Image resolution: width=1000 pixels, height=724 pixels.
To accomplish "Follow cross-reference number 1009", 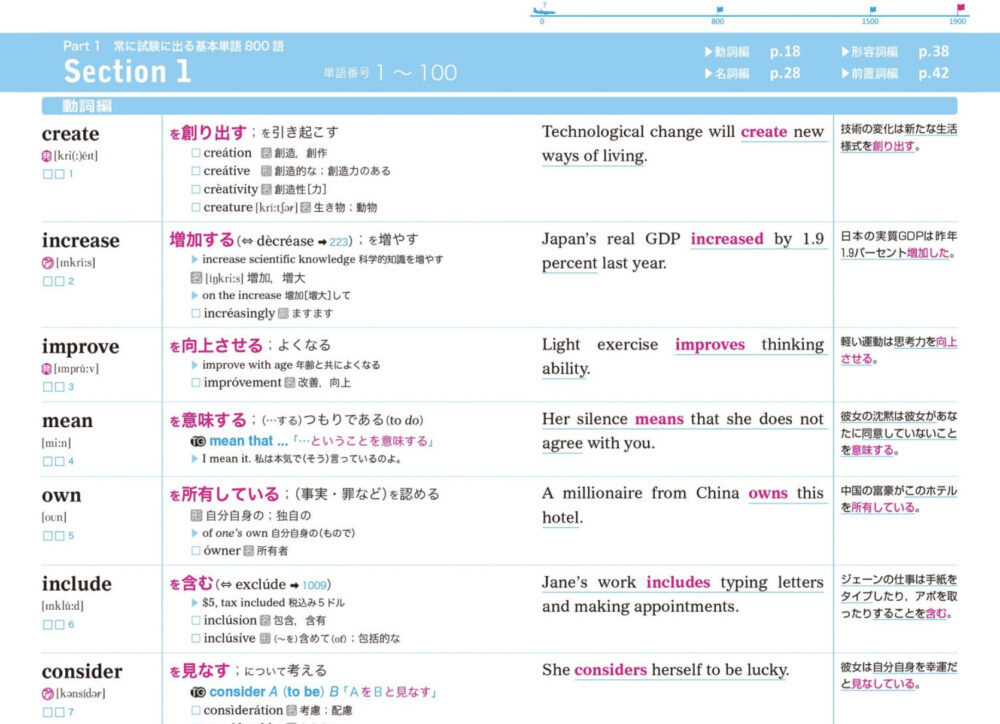I will [x=314, y=586].
